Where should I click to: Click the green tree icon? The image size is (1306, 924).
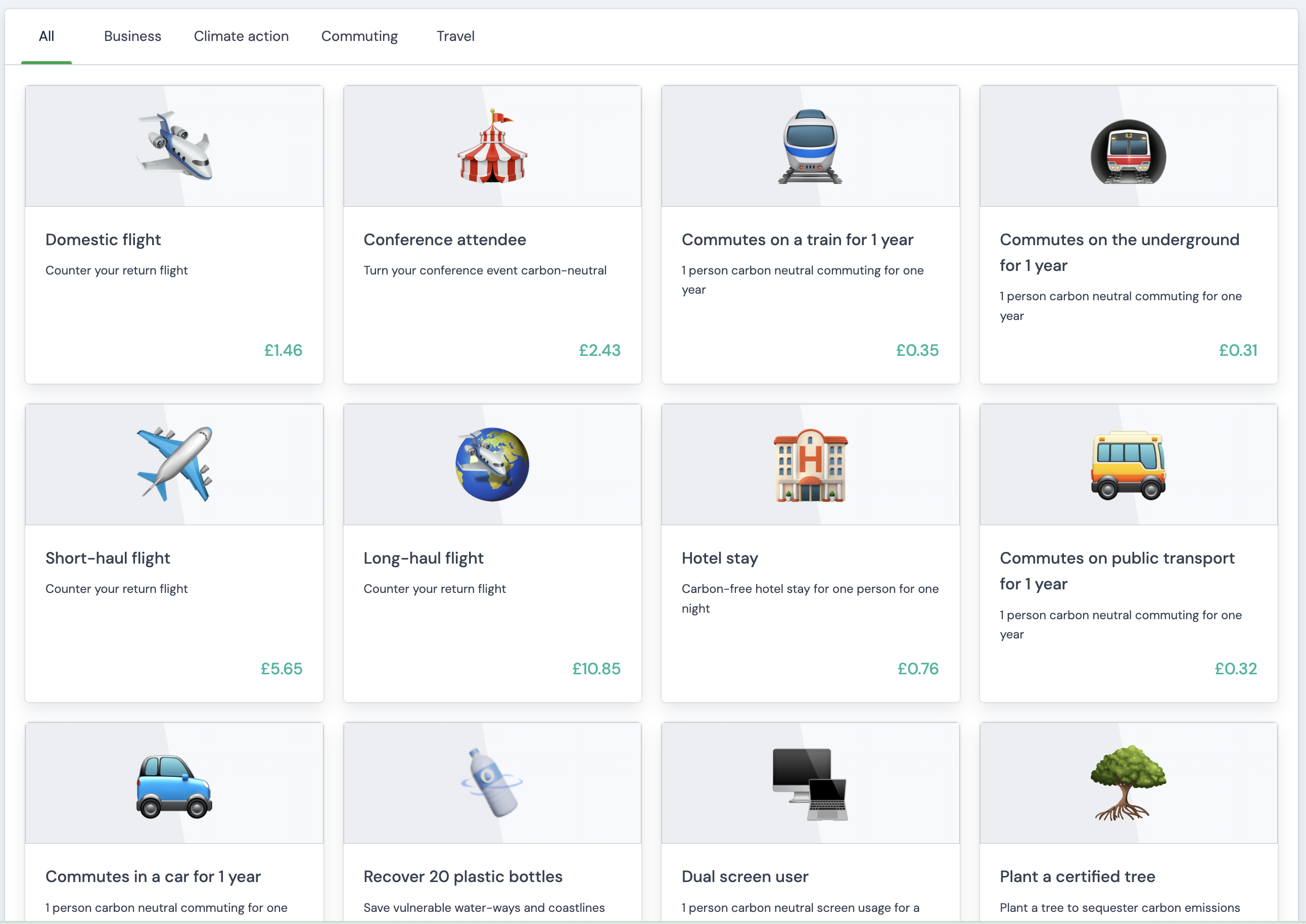[x=1129, y=782]
